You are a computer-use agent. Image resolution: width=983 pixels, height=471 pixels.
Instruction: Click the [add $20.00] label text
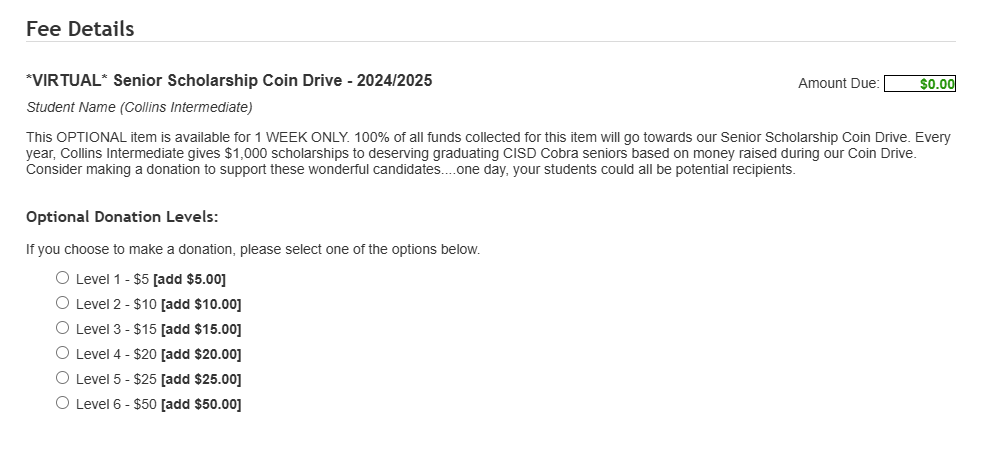(x=201, y=355)
